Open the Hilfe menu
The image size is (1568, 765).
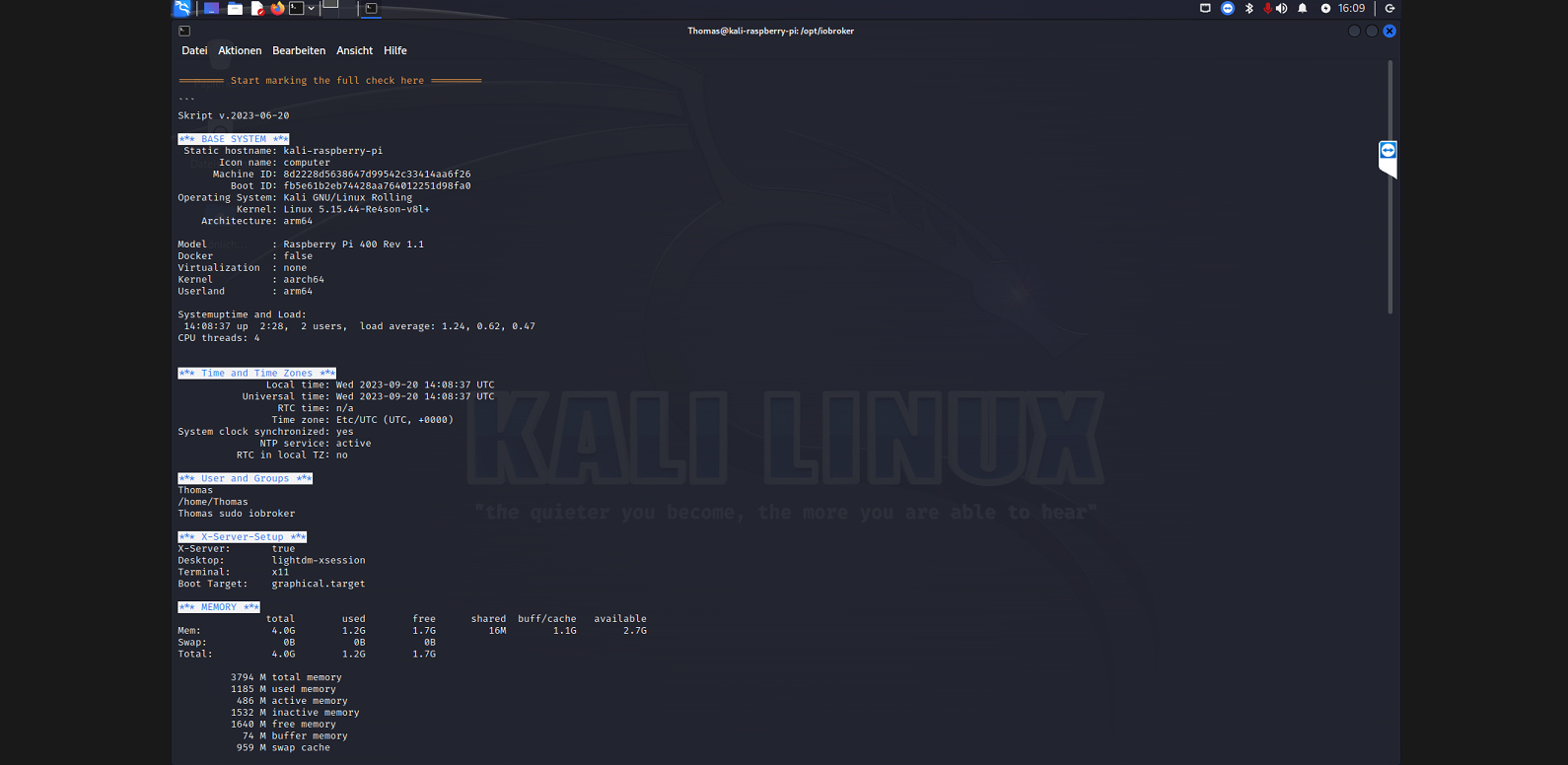point(395,50)
